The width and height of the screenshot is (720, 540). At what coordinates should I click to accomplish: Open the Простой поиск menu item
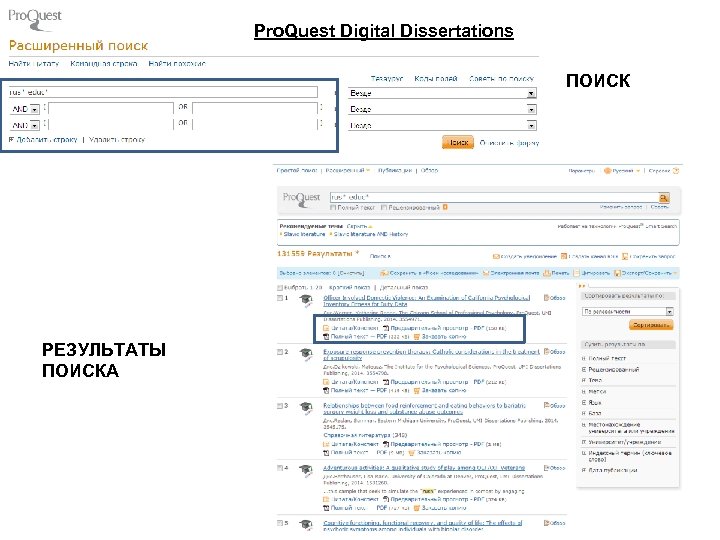297,170
